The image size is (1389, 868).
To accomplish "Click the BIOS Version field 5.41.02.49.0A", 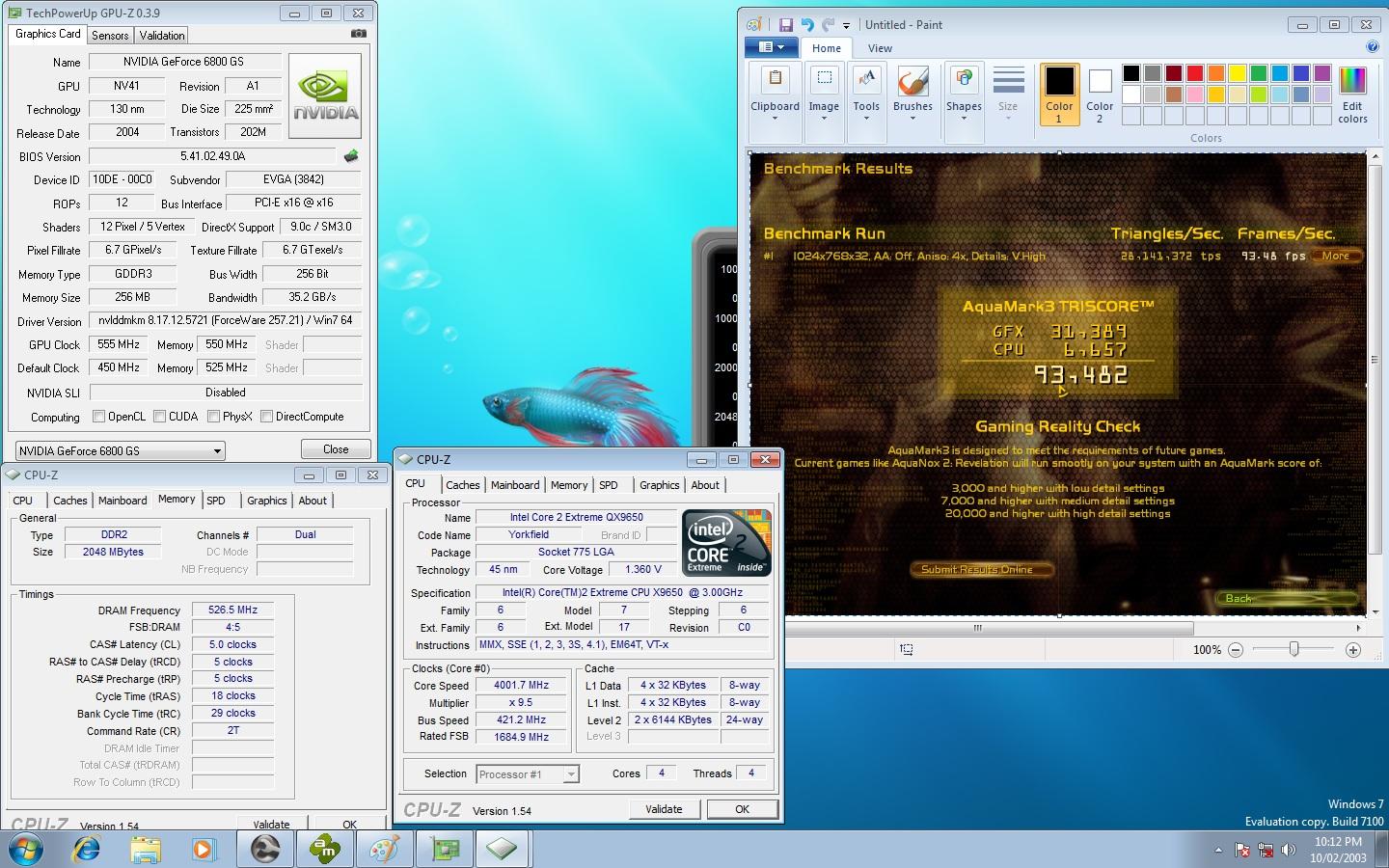I will pyautogui.click(x=212, y=156).
